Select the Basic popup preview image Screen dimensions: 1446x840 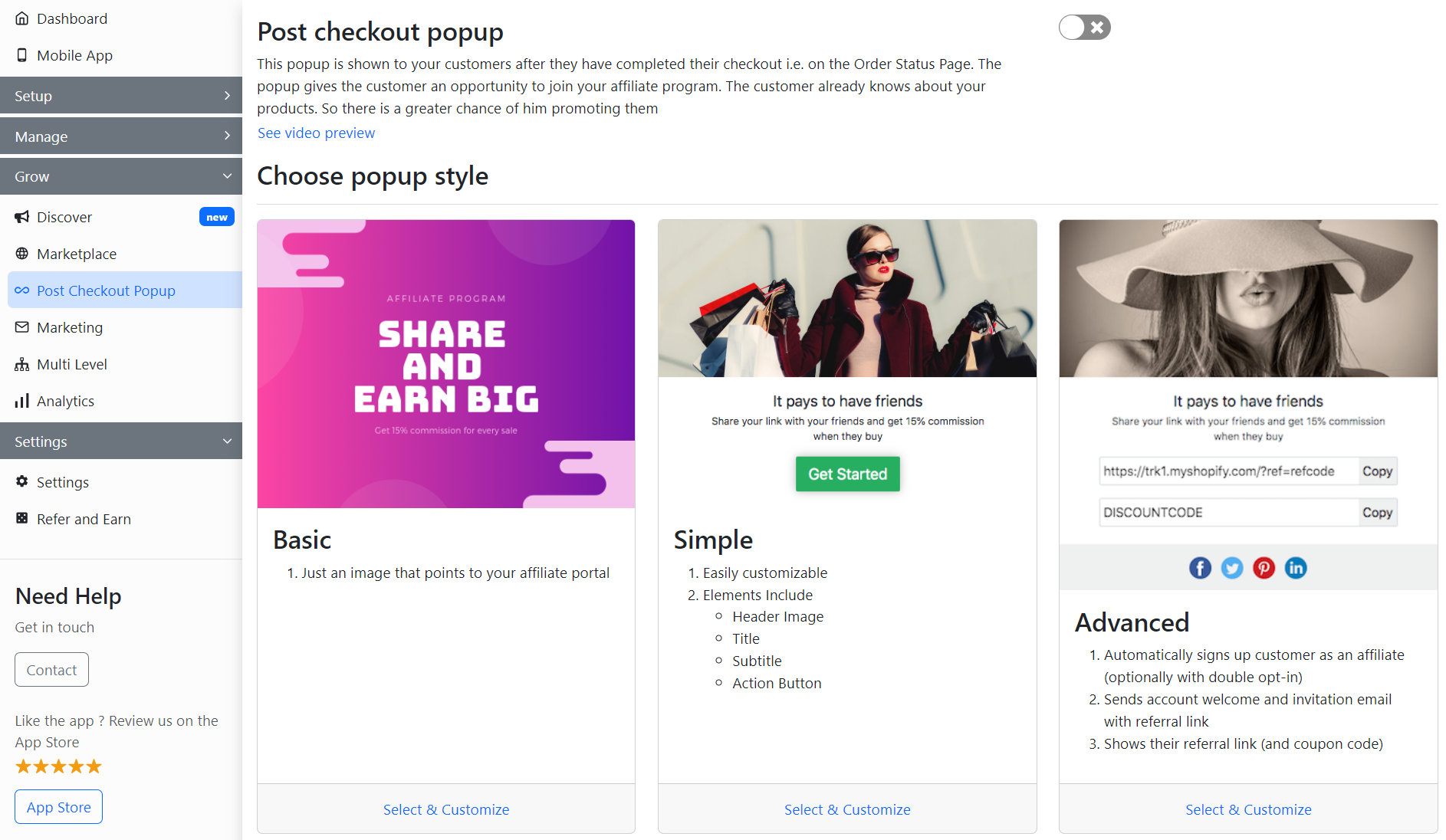pyautogui.click(x=446, y=364)
